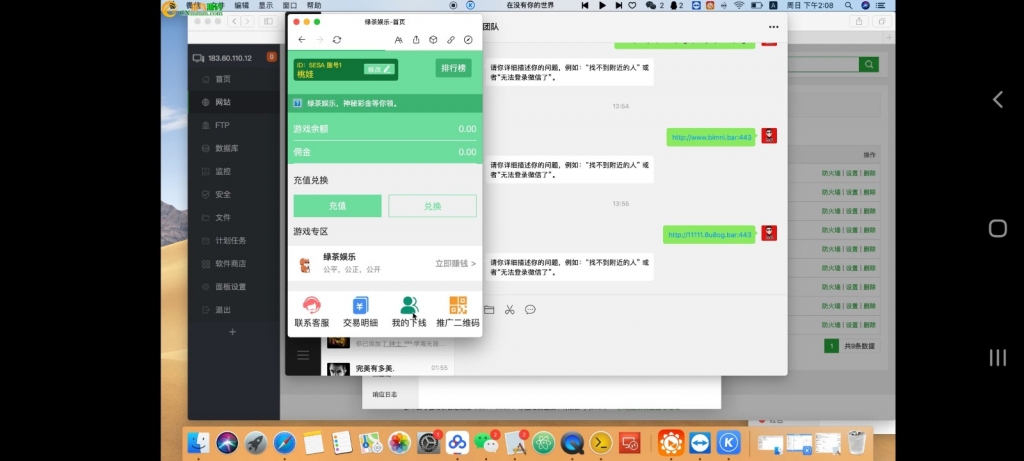Click the scissors screenshot icon in chat
The width and height of the screenshot is (1024, 461).
[x=509, y=309]
